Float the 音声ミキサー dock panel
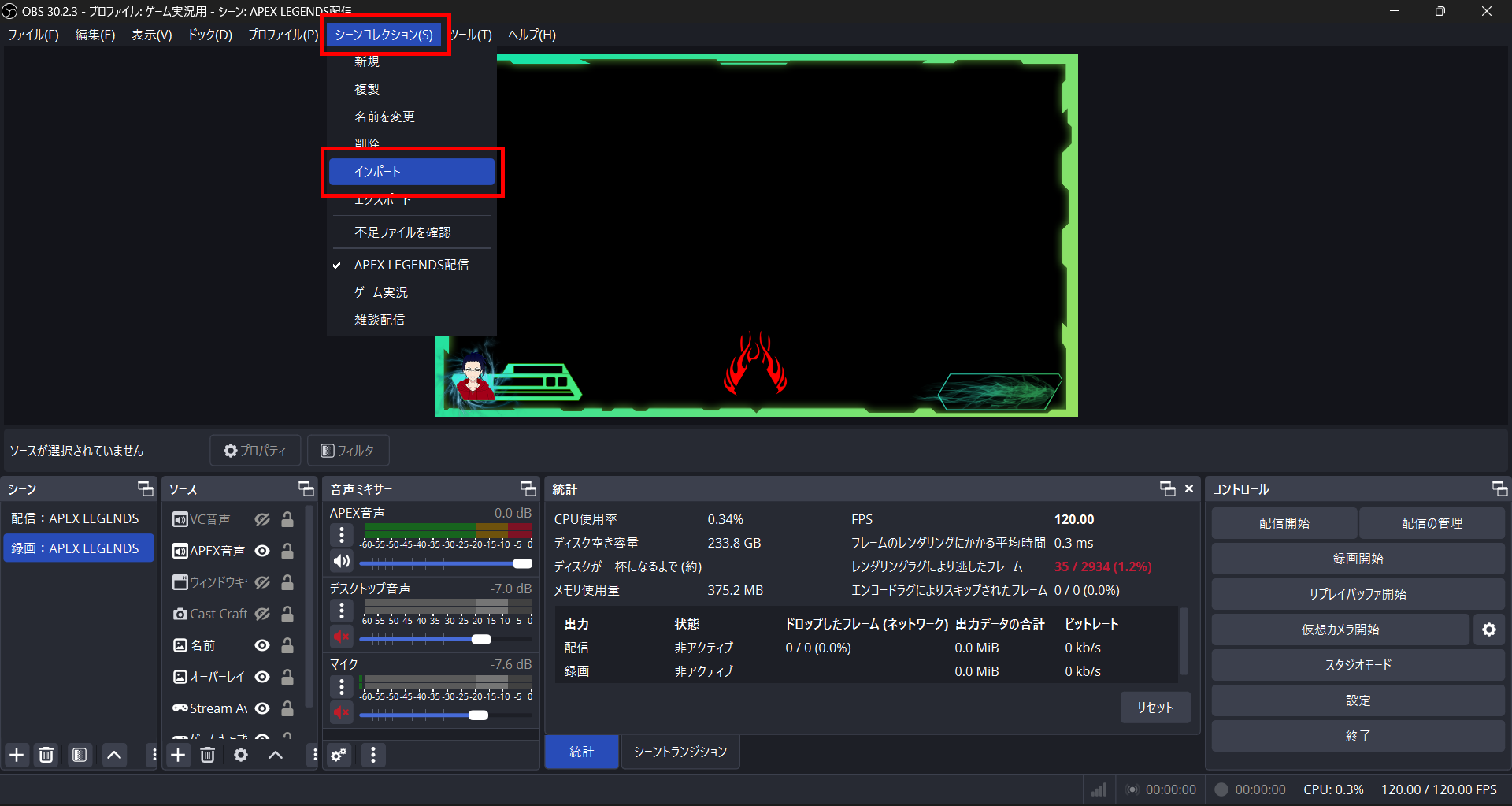 528,488
